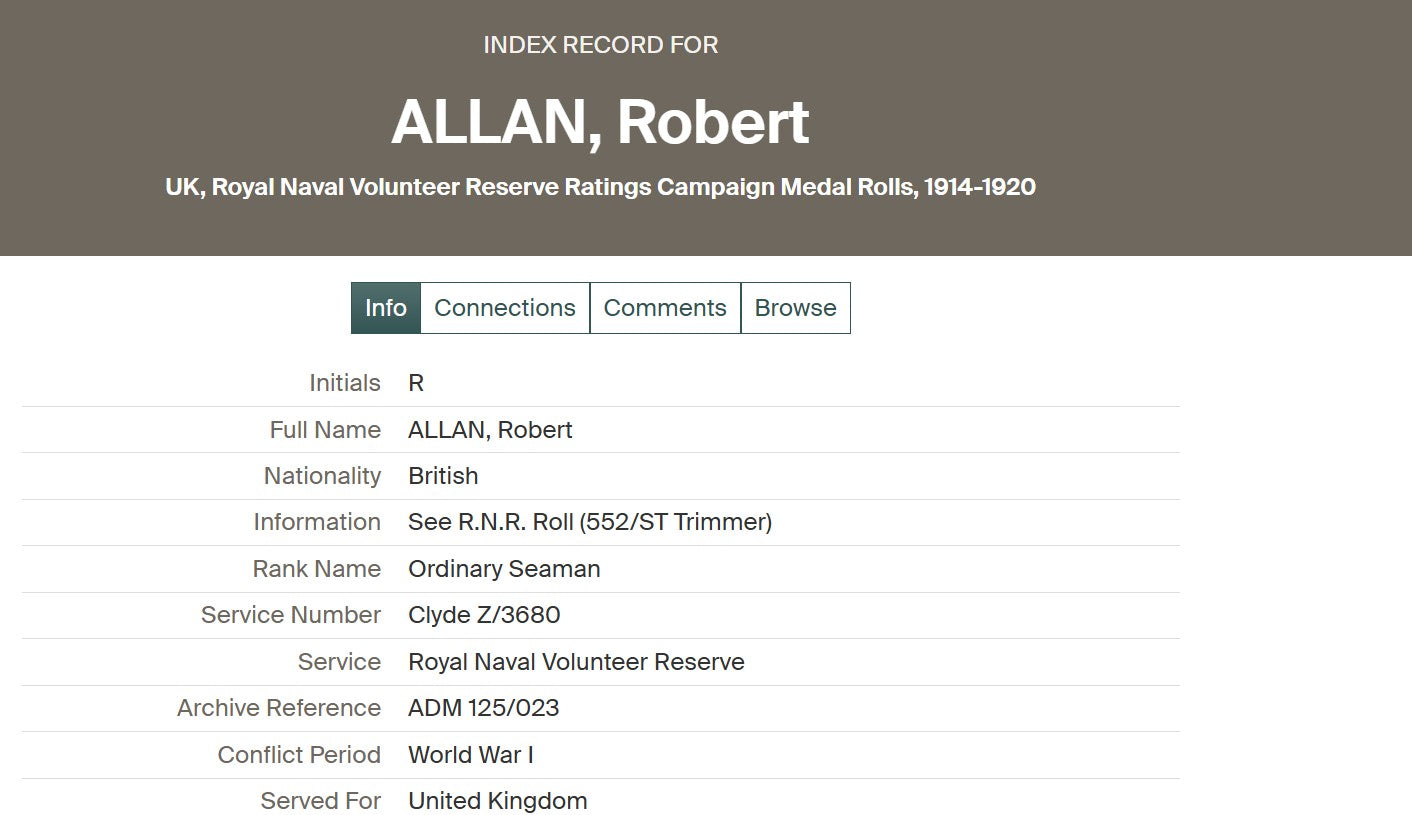Click the Archive Reference field label
The height and width of the screenshot is (815, 1412).
click(x=279, y=708)
